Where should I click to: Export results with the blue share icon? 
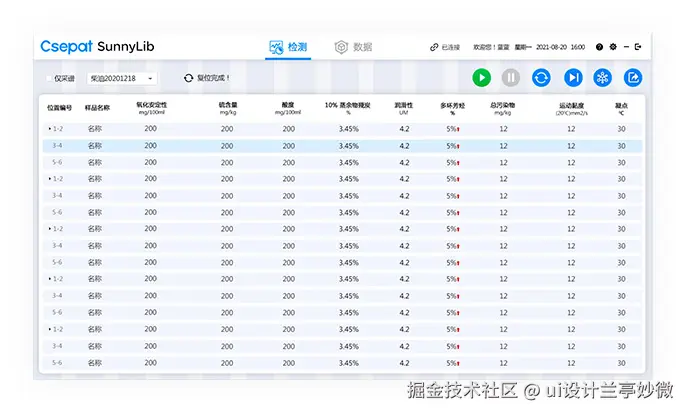tap(633, 78)
